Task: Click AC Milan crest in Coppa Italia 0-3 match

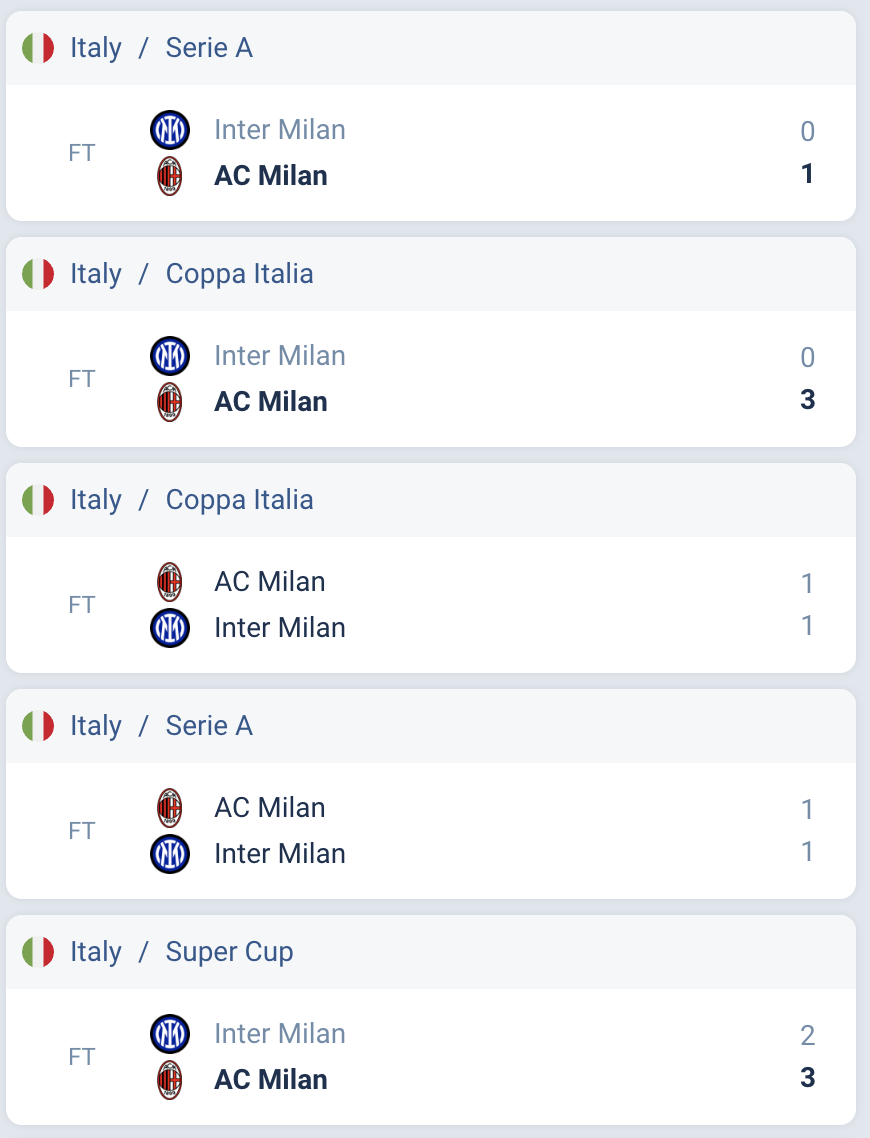Action: pyautogui.click(x=170, y=402)
